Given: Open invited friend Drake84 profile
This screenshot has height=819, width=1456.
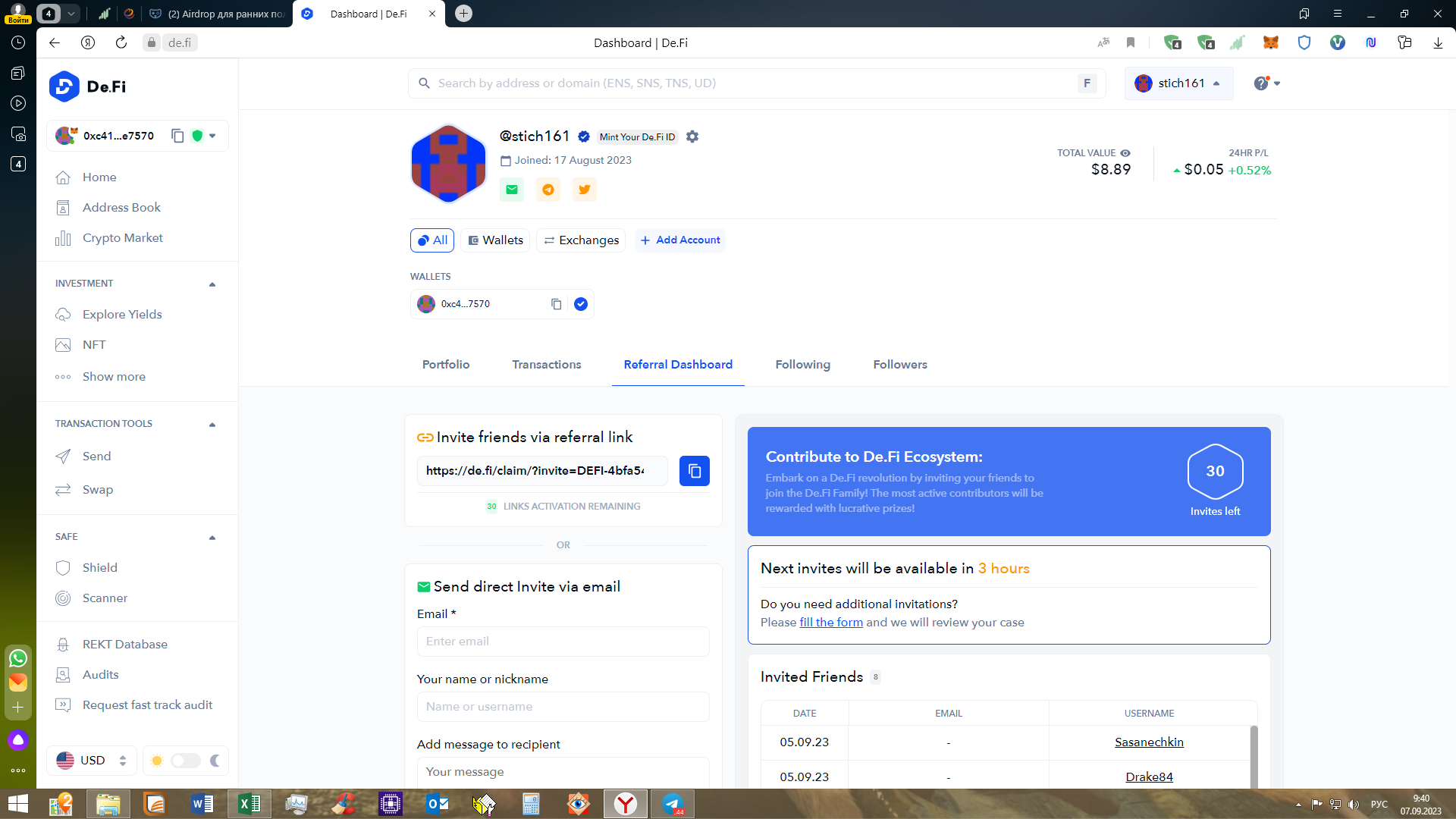Looking at the screenshot, I should tap(1149, 777).
